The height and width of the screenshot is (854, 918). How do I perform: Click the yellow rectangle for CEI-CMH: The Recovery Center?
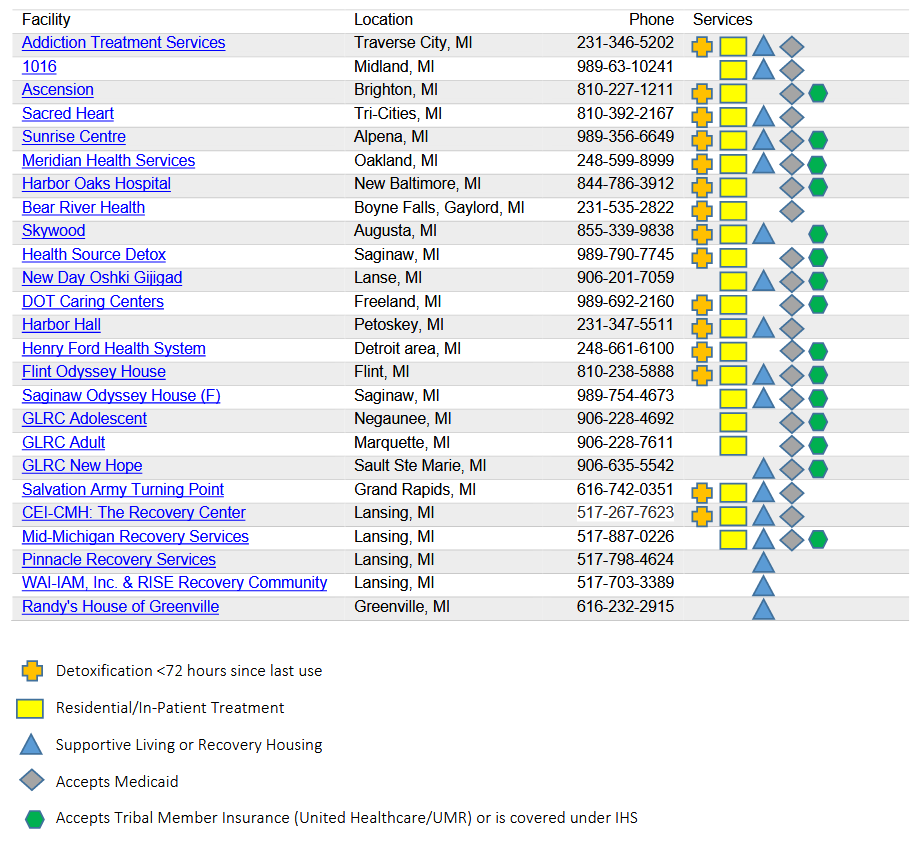pyautogui.click(x=733, y=516)
